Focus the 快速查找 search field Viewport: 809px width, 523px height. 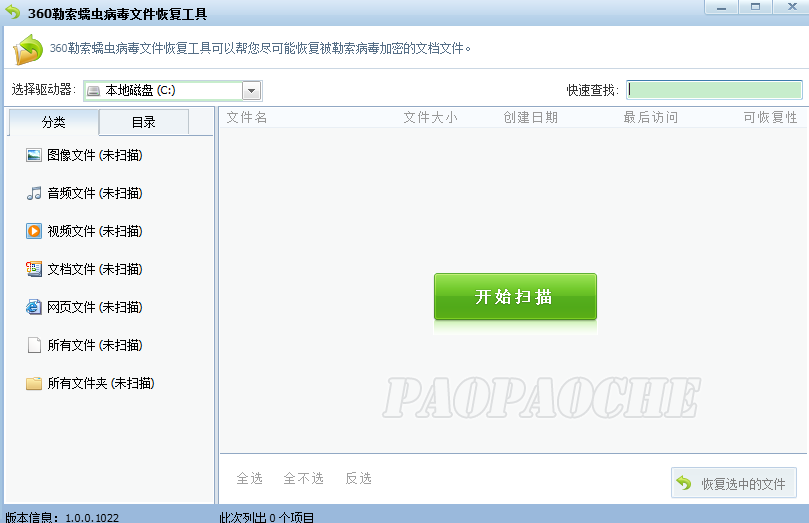coord(714,90)
